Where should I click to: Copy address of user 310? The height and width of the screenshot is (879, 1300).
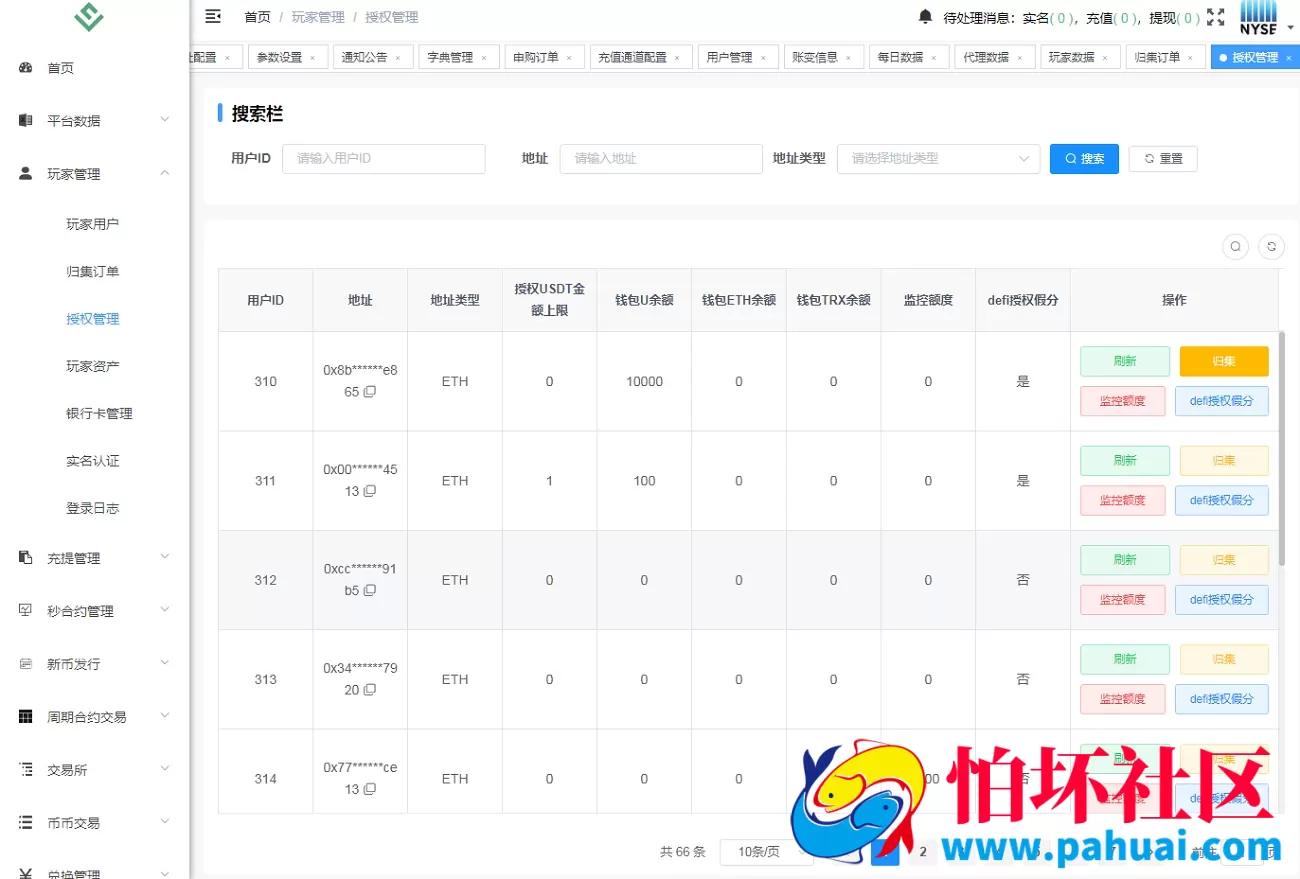(369, 392)
